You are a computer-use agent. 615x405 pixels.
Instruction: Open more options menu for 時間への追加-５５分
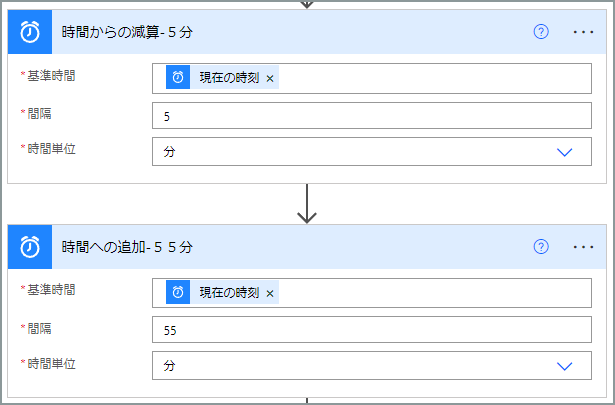pos(583,247)
